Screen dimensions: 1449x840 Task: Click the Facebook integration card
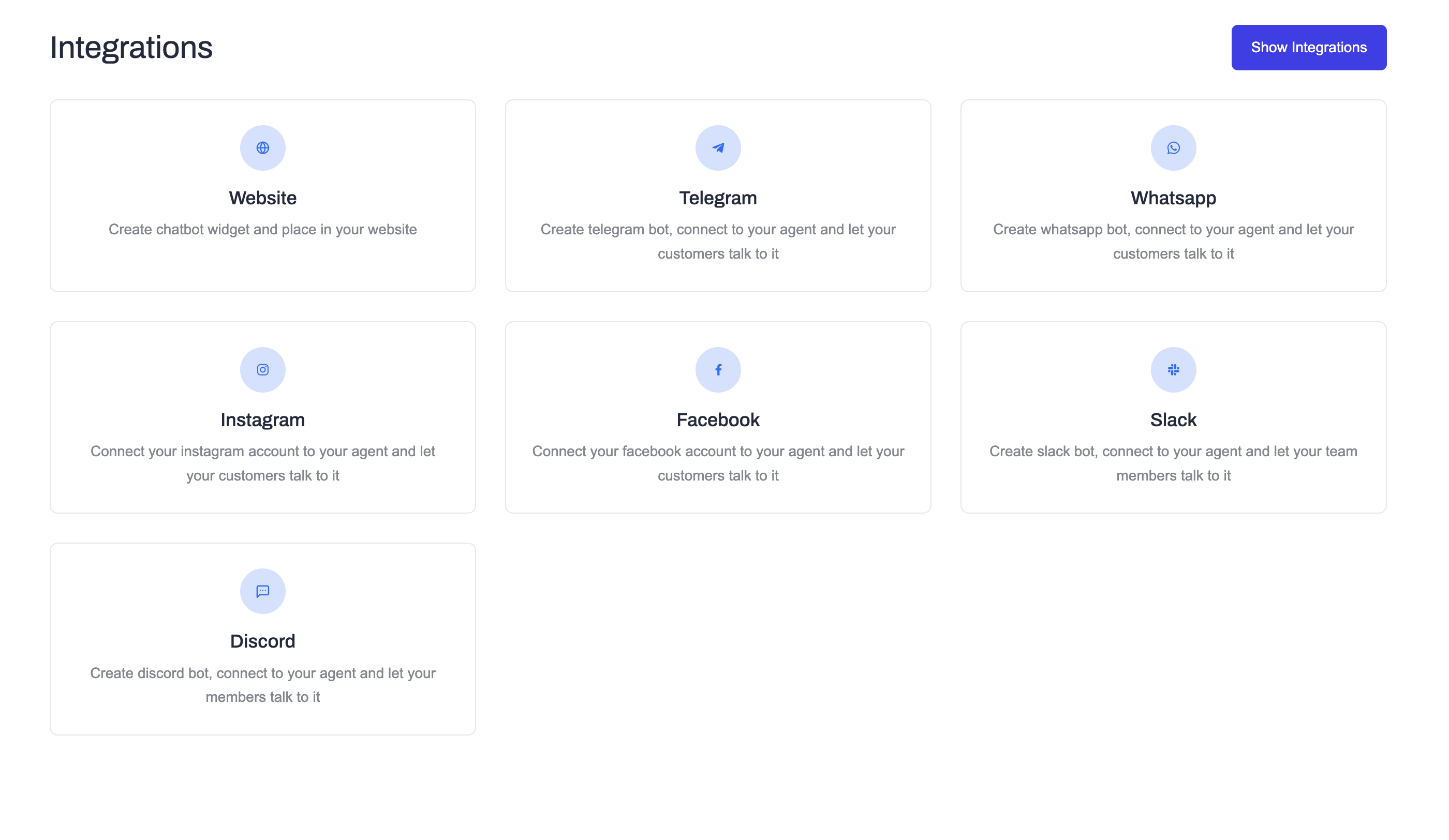coord(718,417)
